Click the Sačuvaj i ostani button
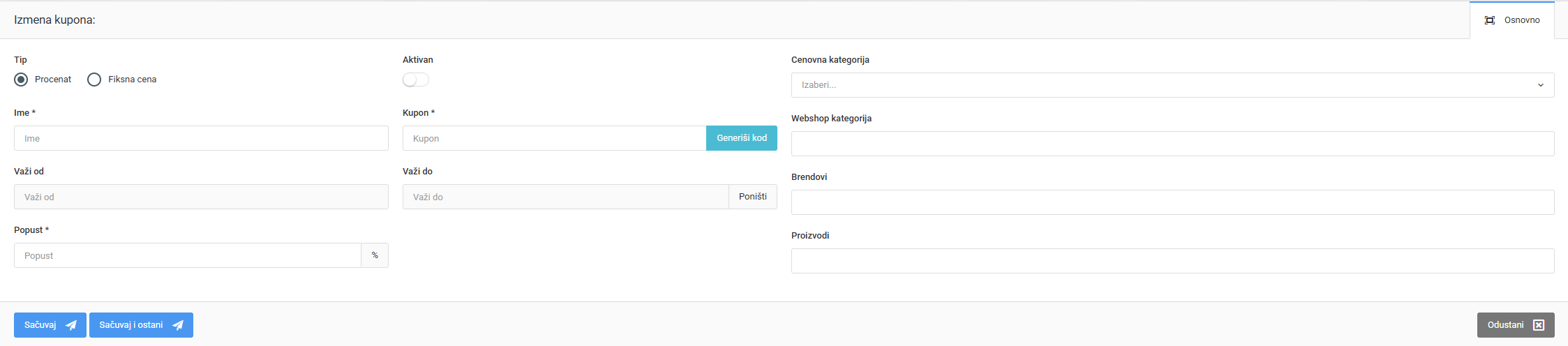Screen dimensions: 1568x346 click(x=141, y=325)
